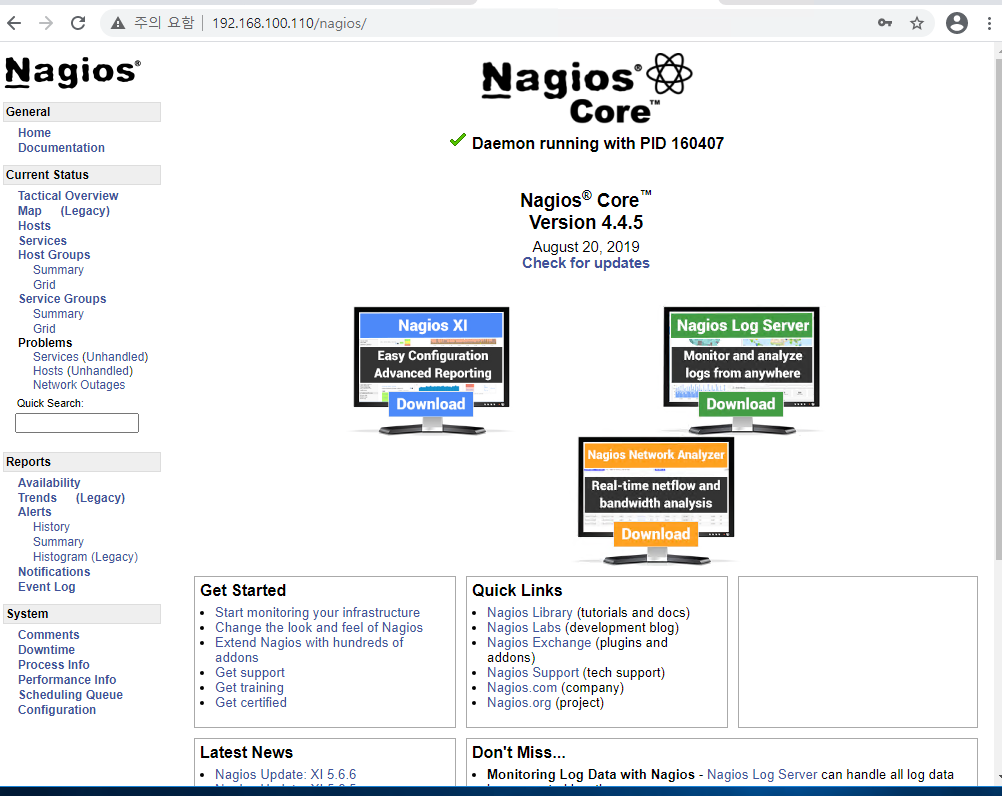Open the Configuration page
The image size is (1002, 796).
pyautogui.click(x=57, y=710)
